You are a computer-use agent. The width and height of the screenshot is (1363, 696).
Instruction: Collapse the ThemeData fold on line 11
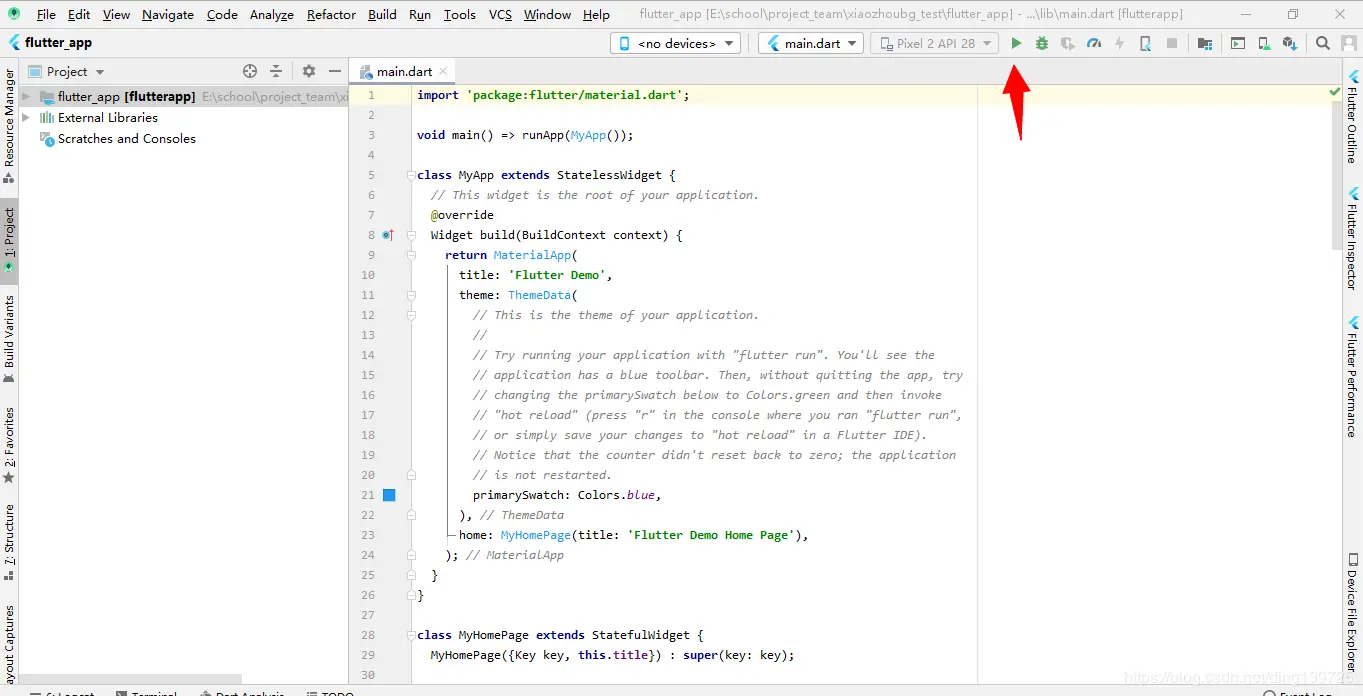click(x=410, y=295)
